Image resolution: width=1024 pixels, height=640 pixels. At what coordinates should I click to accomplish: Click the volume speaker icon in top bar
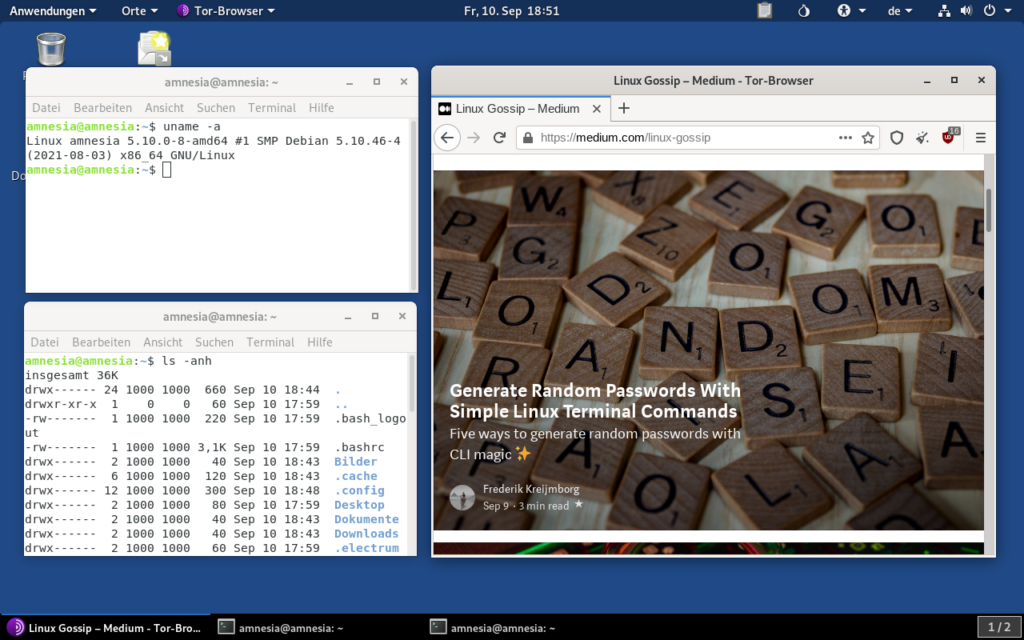[967, 10]
